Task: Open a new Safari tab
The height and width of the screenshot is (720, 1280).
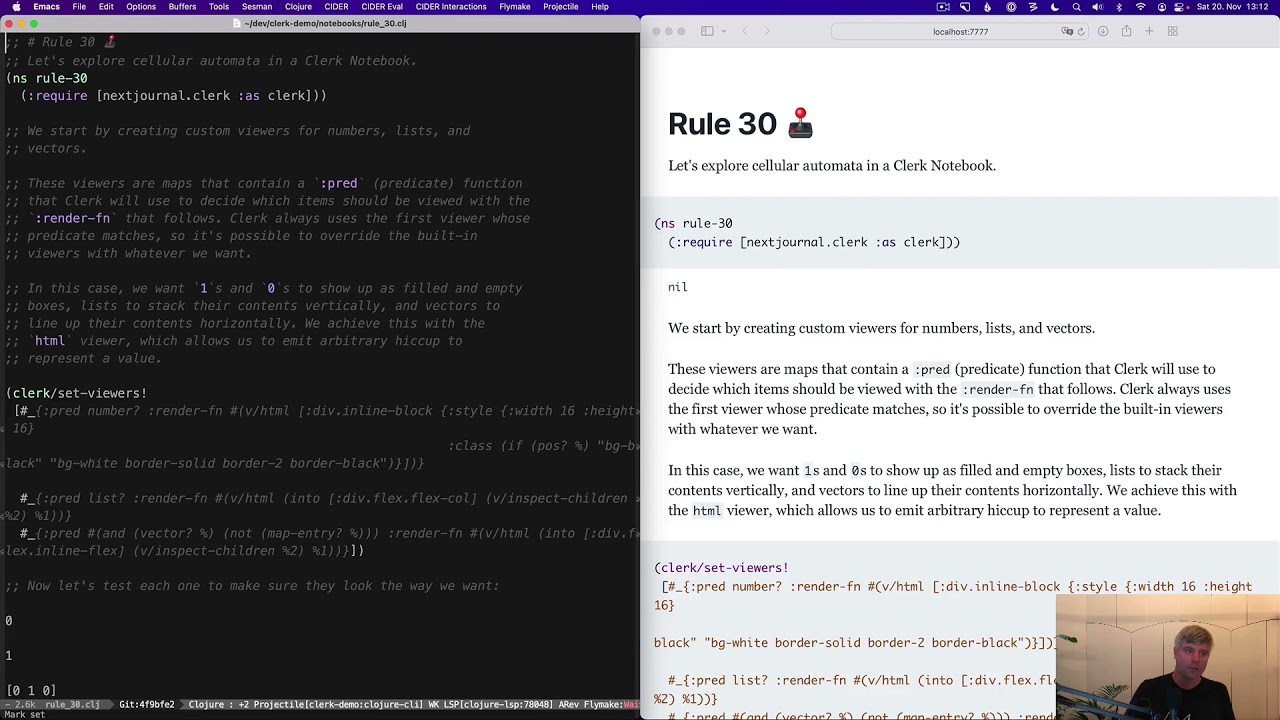Action: tap(1149, 32)
